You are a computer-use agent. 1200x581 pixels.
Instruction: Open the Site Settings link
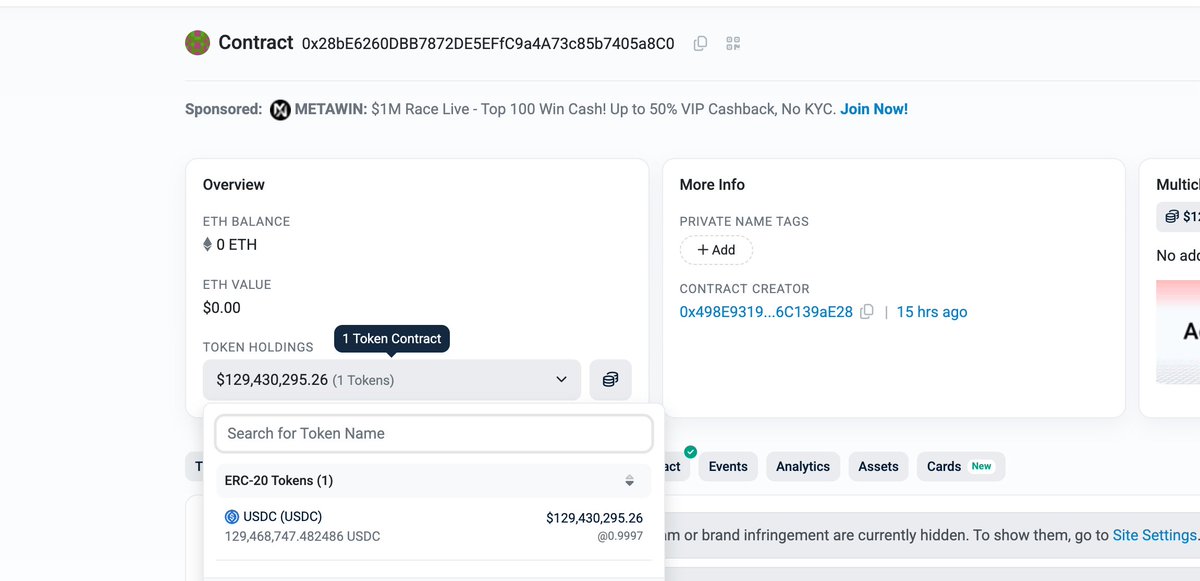1154,535
